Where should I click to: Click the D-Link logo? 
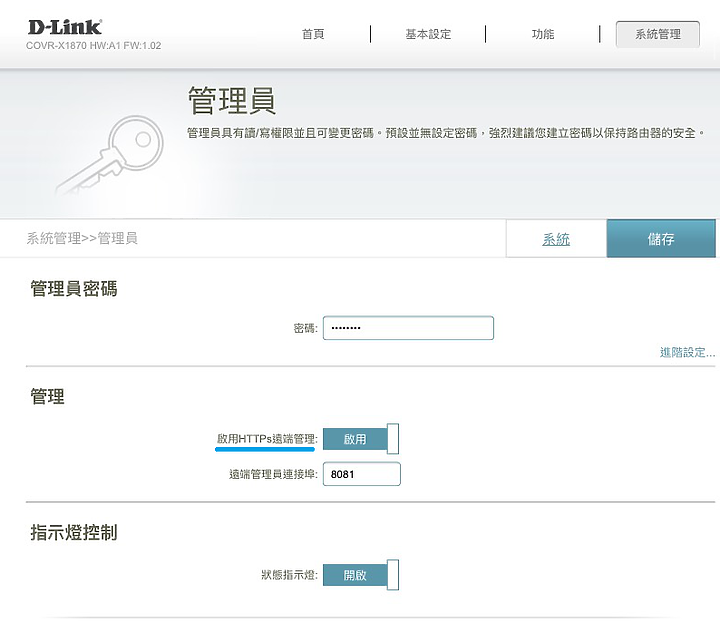pyautogui.click(x=65, y=27)
